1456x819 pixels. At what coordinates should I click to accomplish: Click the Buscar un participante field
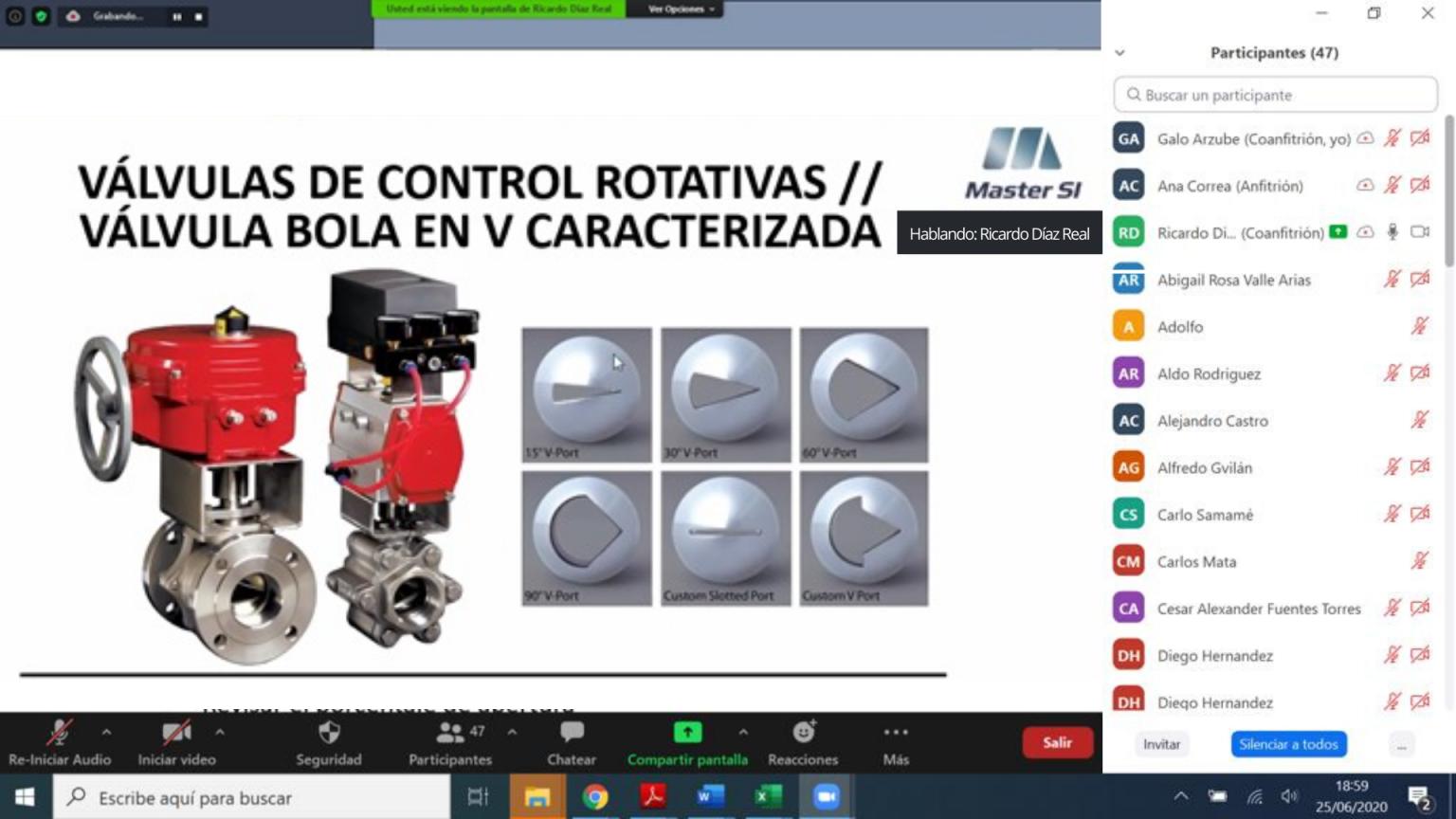coord(1275,95)
